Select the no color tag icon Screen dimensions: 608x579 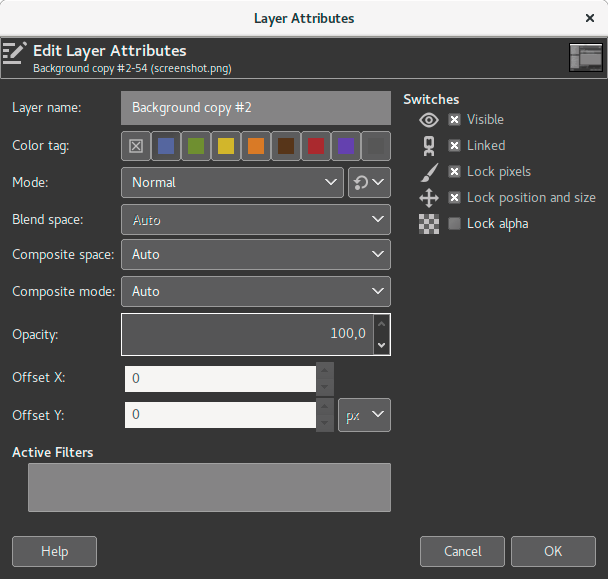click(136, 146)
